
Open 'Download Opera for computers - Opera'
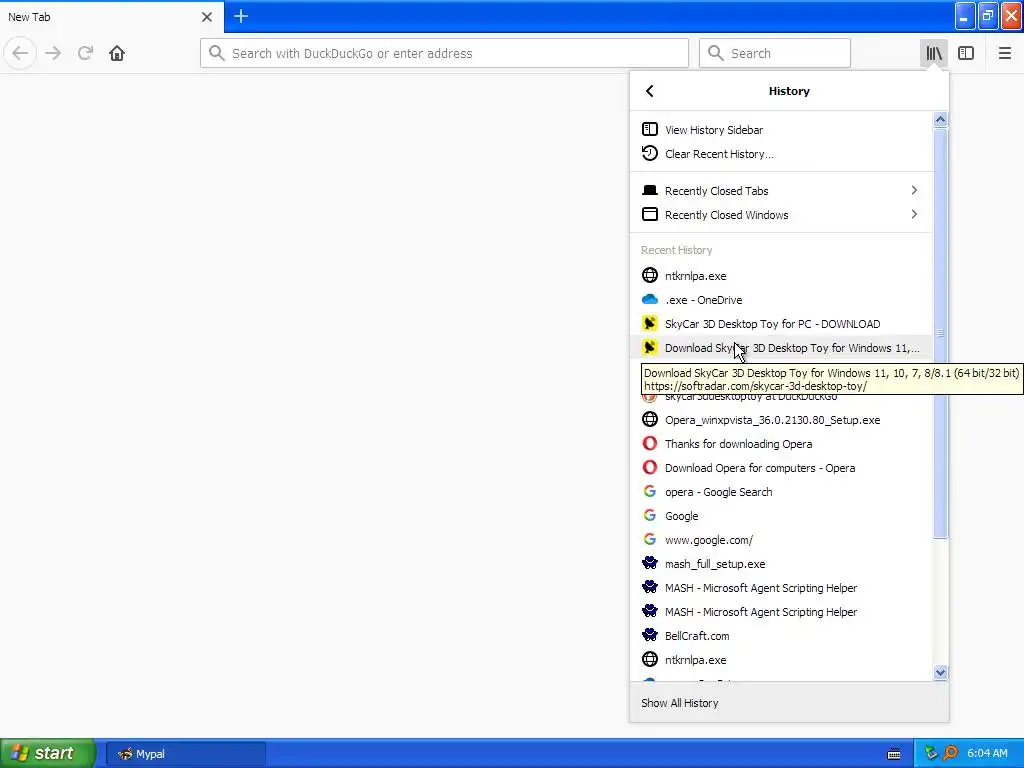coord(781,468)
